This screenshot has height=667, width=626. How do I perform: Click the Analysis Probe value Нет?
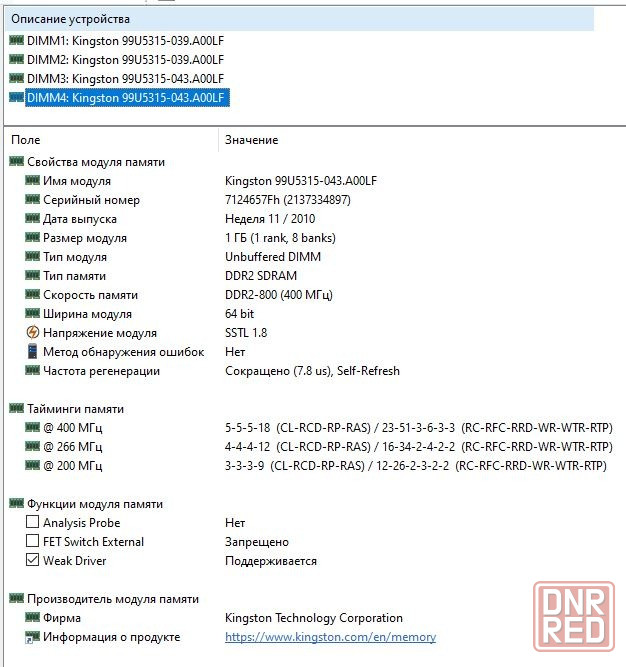(235, 522)
